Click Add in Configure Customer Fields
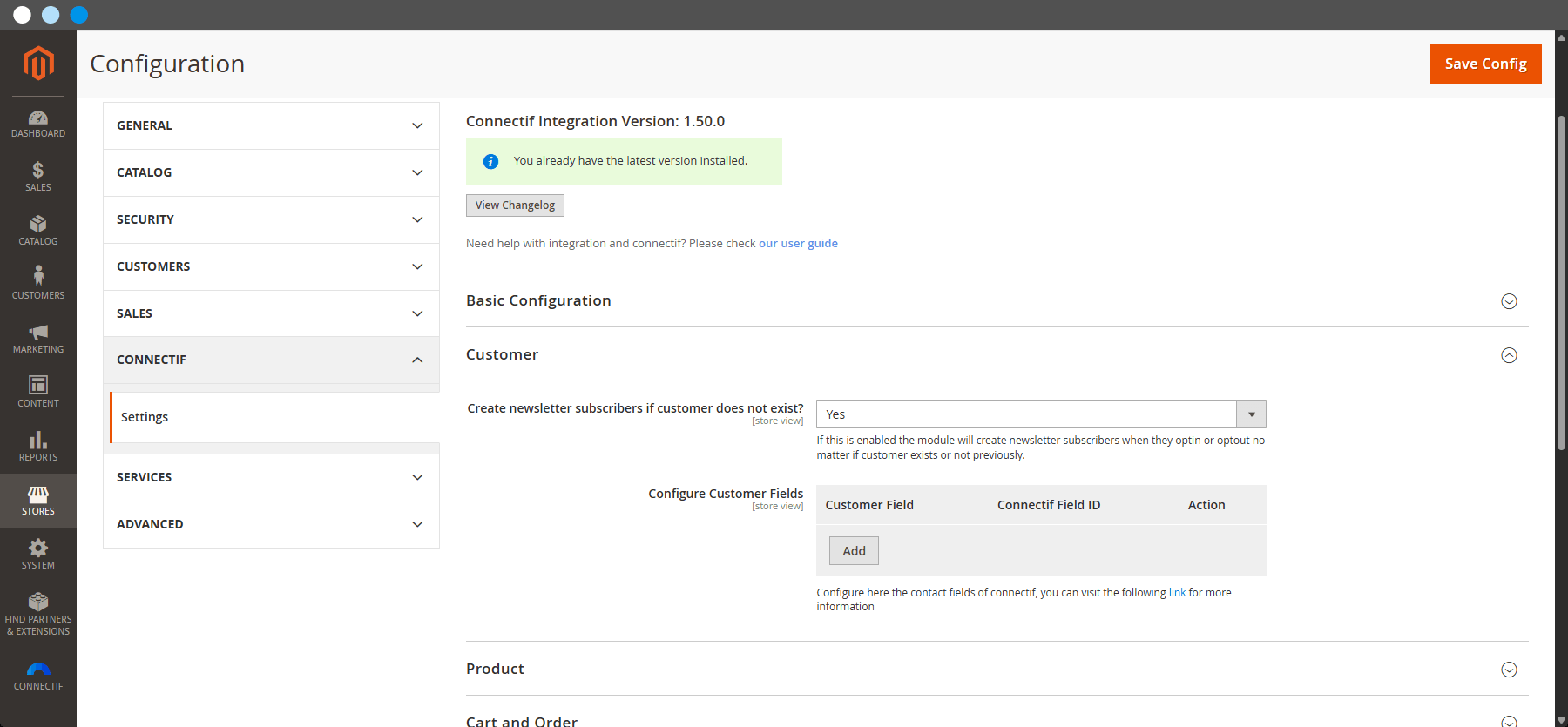The height and width of the screenshot is (727, 1568). [854, 551]
